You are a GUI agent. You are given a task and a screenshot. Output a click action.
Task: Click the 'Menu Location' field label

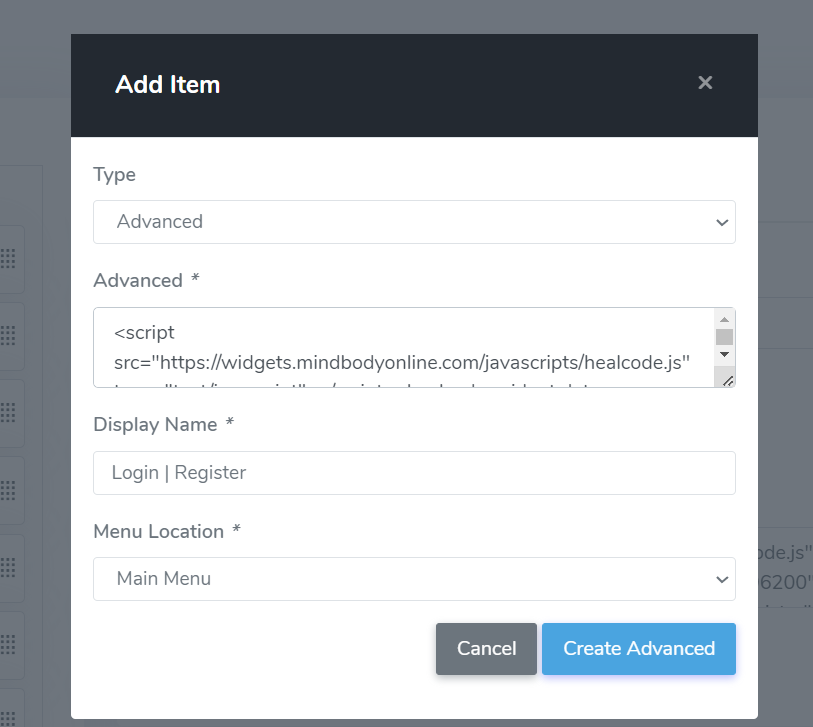click(x=159, y=532)
